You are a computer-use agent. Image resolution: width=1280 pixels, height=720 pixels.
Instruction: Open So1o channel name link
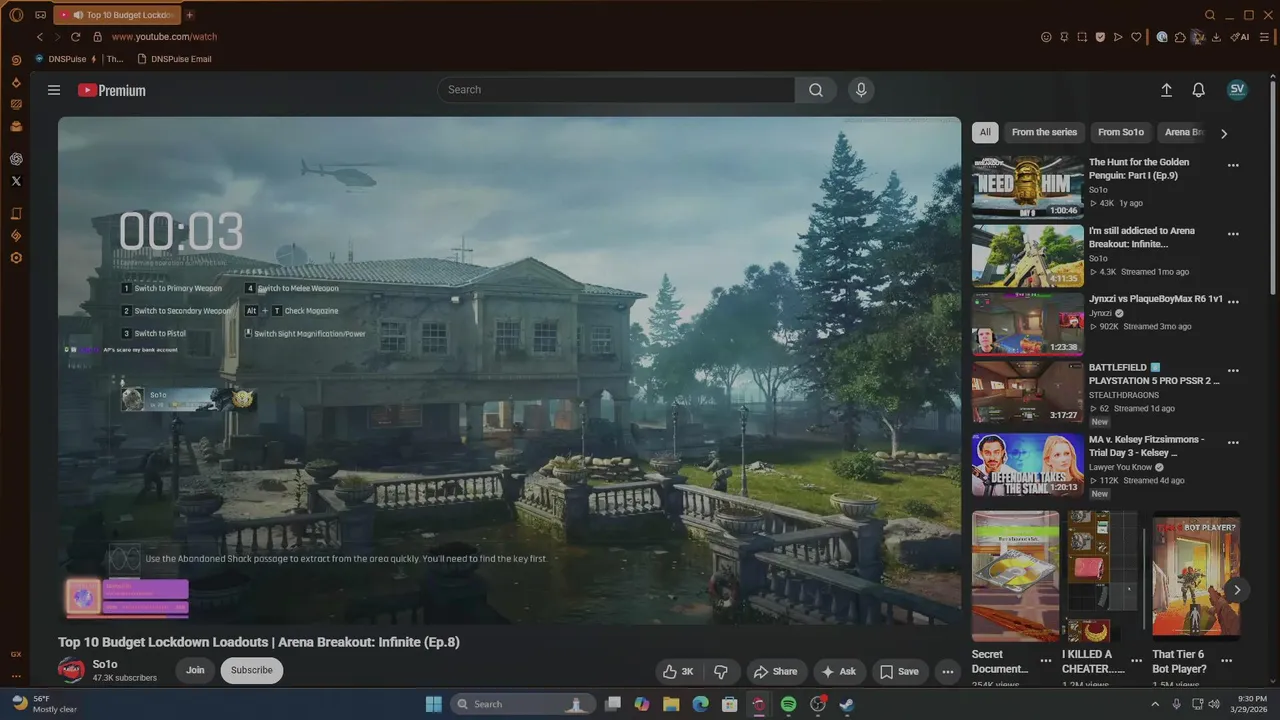(105, 664)
